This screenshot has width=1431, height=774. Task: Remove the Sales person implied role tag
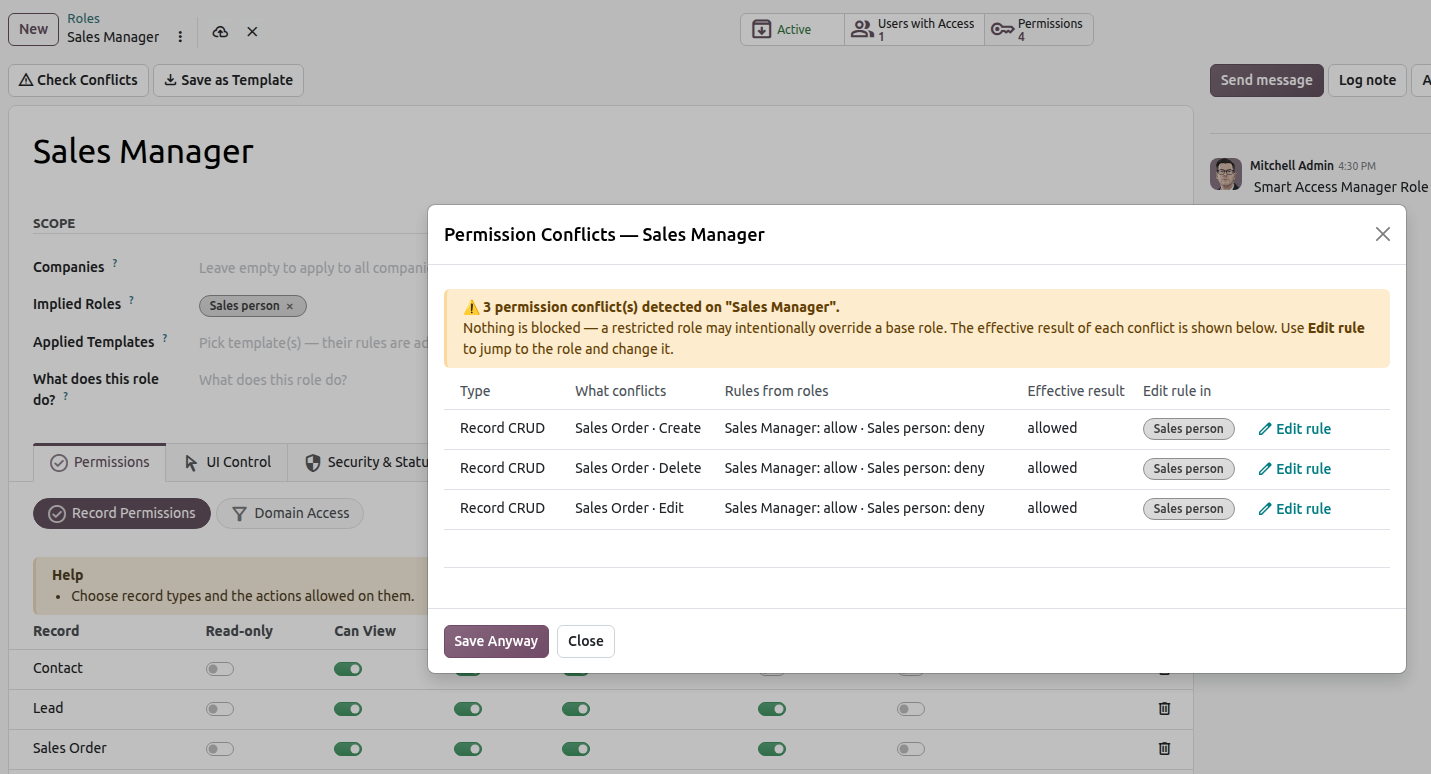click(x=290, y=306)
